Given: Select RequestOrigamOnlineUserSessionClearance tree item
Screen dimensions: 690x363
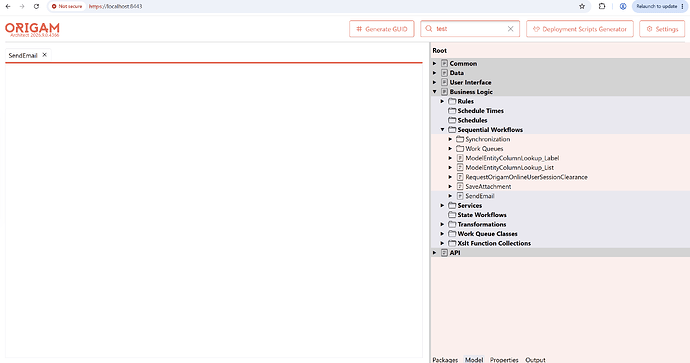Looking at the screenshot, I should [x=526, y=177].
